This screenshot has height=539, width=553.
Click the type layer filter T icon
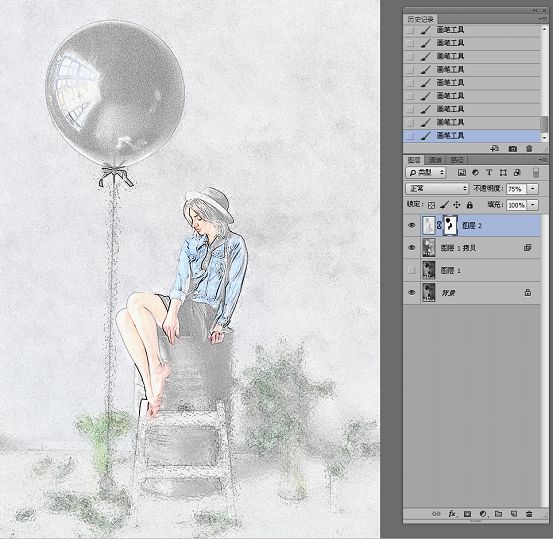point(489,172)
